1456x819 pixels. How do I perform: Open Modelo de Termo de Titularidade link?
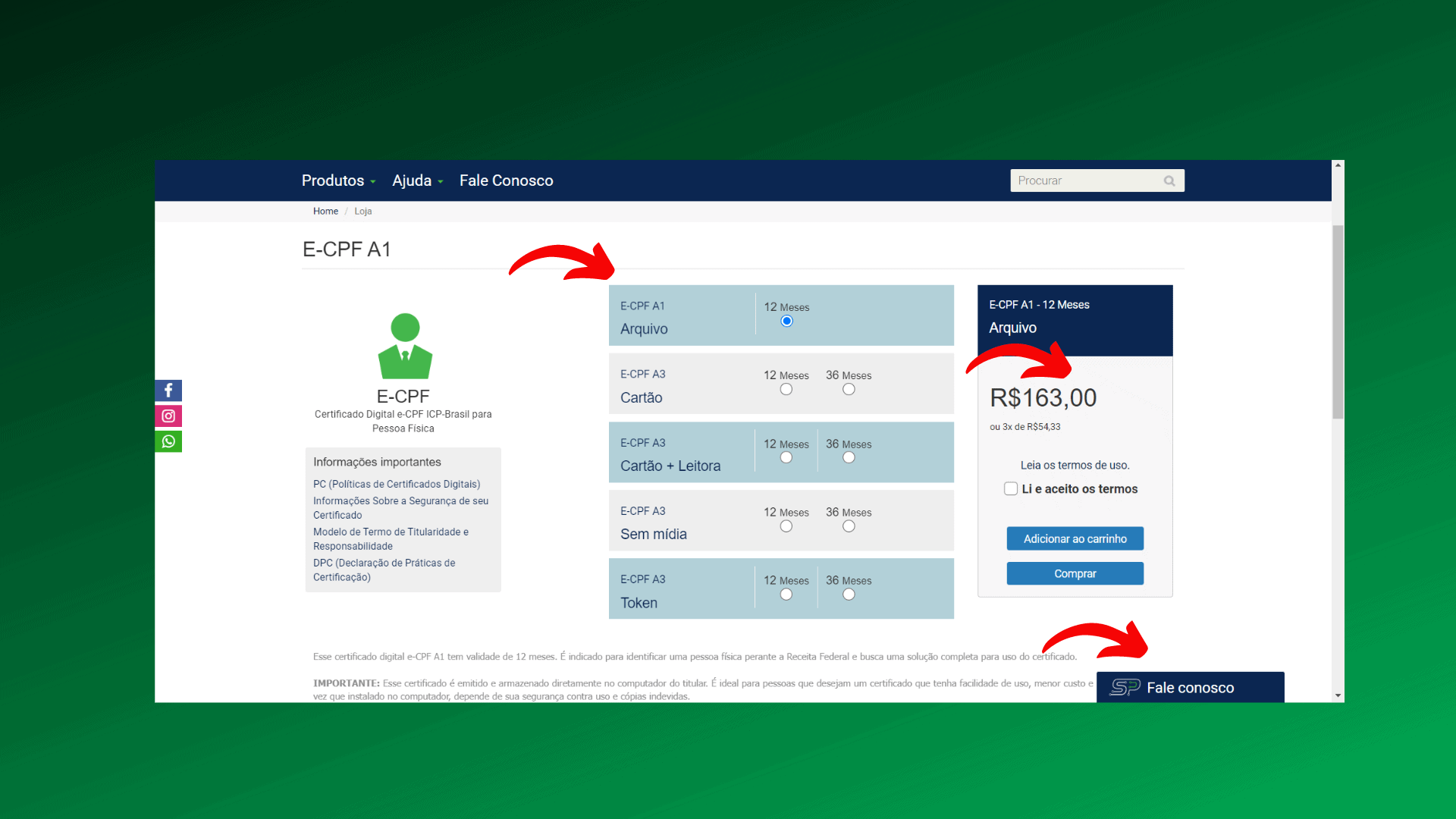click(x=391, y=539)
